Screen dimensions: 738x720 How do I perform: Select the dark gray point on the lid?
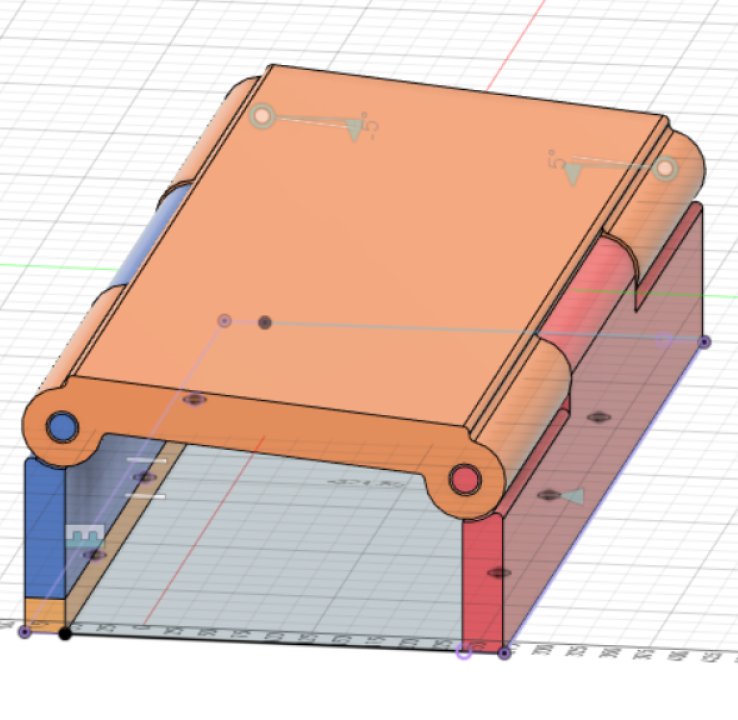point(265,322)
